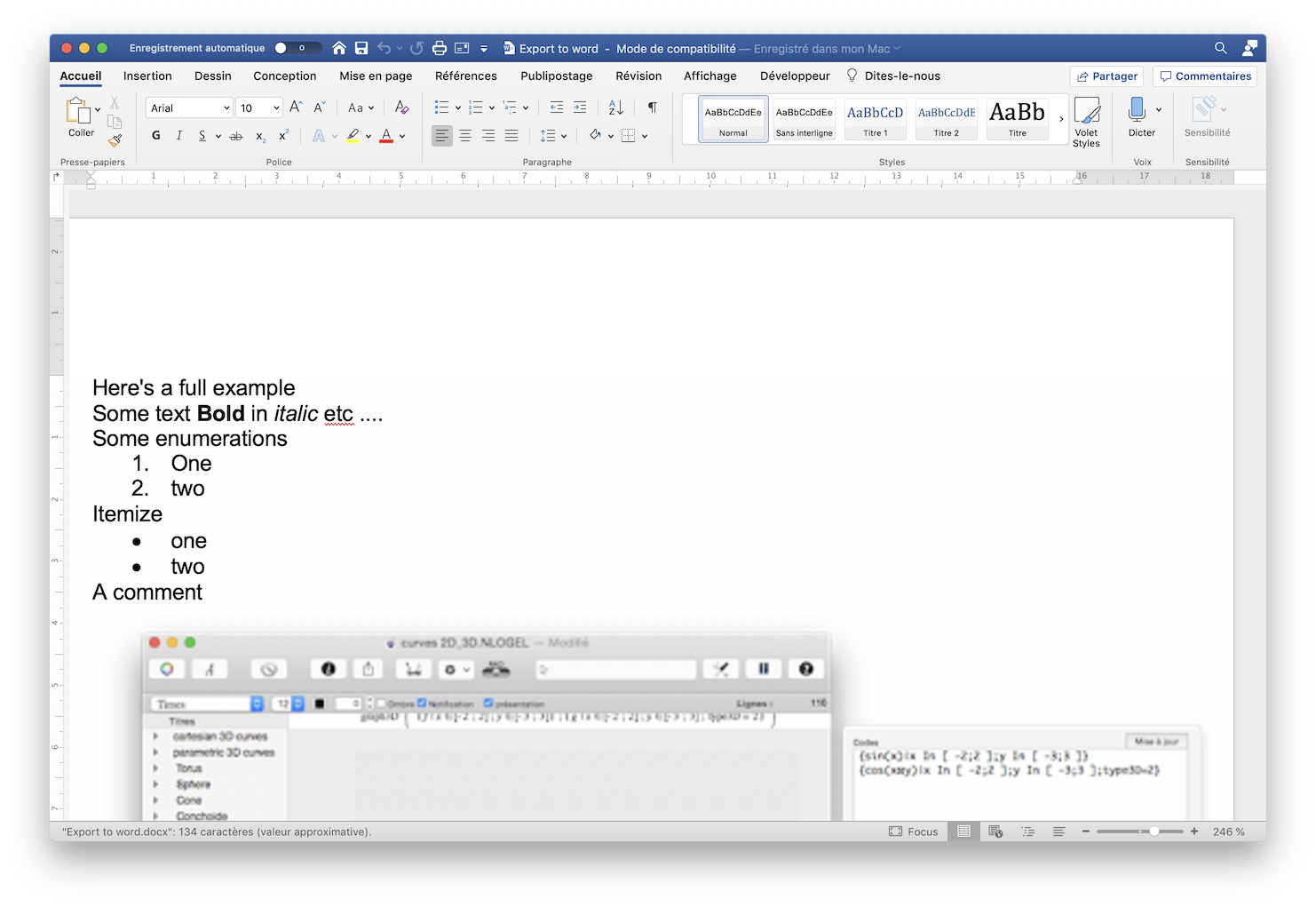Open the Conception tab
This screenshot has width=1316, height=907.
click(284, 76)
